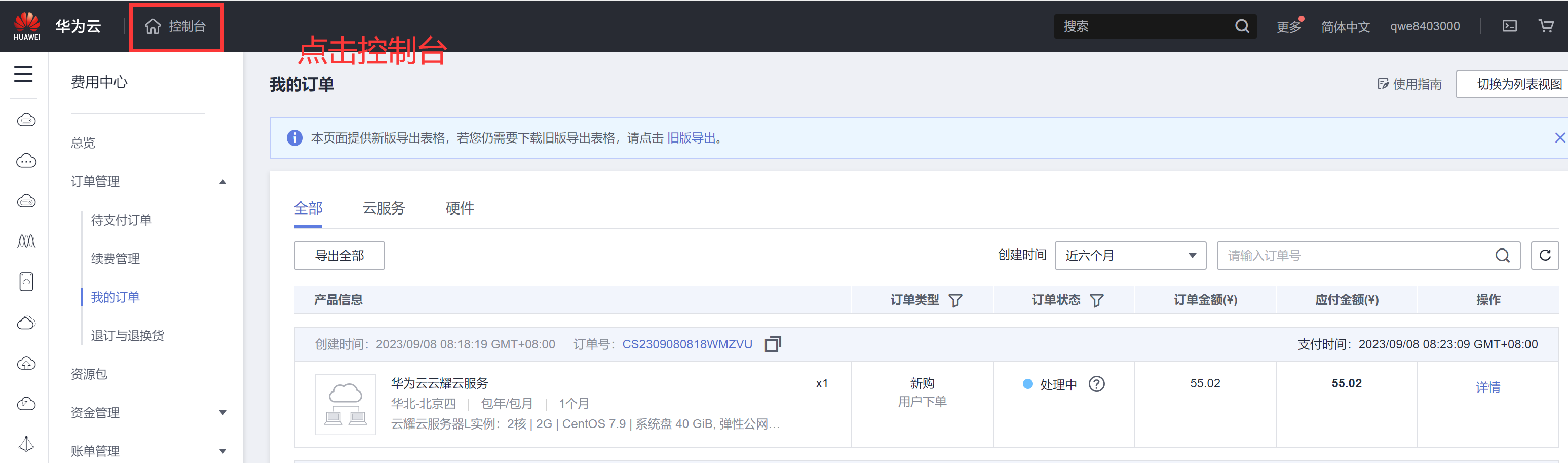
Task: Open 资源包 in sidebar
Action: [x=89, y=374]
